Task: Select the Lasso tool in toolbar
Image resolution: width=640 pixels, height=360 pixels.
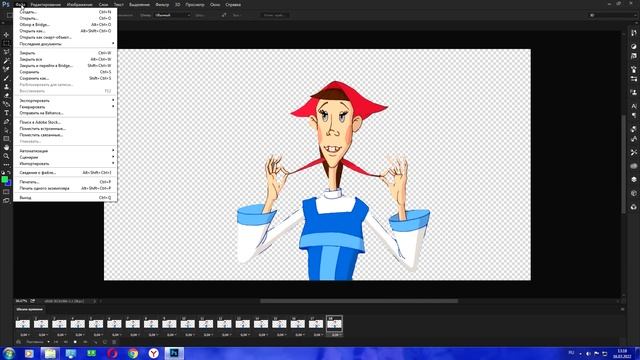Action: 6,52
